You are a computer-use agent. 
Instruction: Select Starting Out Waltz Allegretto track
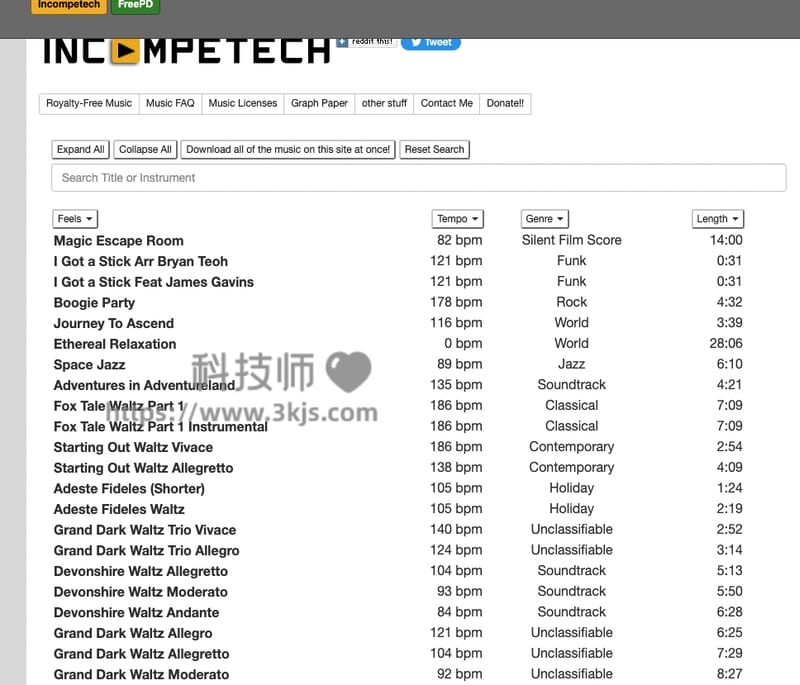coord(143,468)
